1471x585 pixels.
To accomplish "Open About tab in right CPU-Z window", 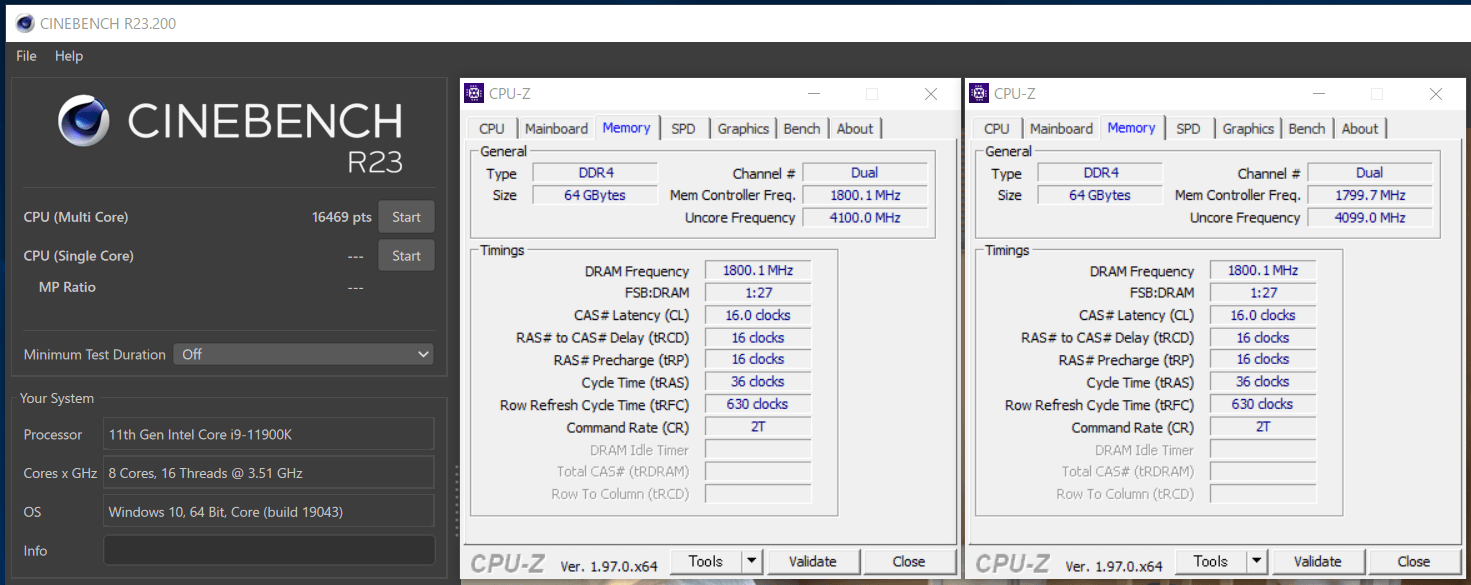I will [x=1360, y=129].
